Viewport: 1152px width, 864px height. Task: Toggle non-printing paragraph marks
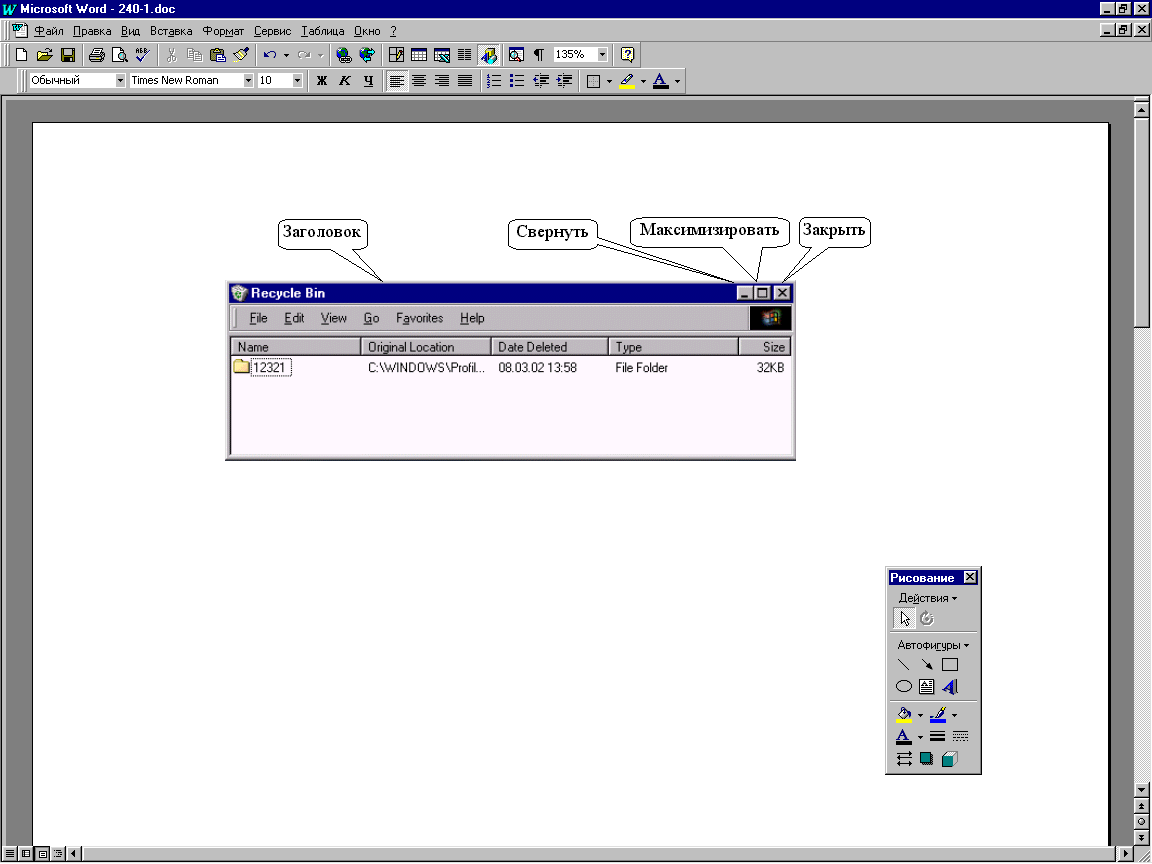[x=539, y=54]
